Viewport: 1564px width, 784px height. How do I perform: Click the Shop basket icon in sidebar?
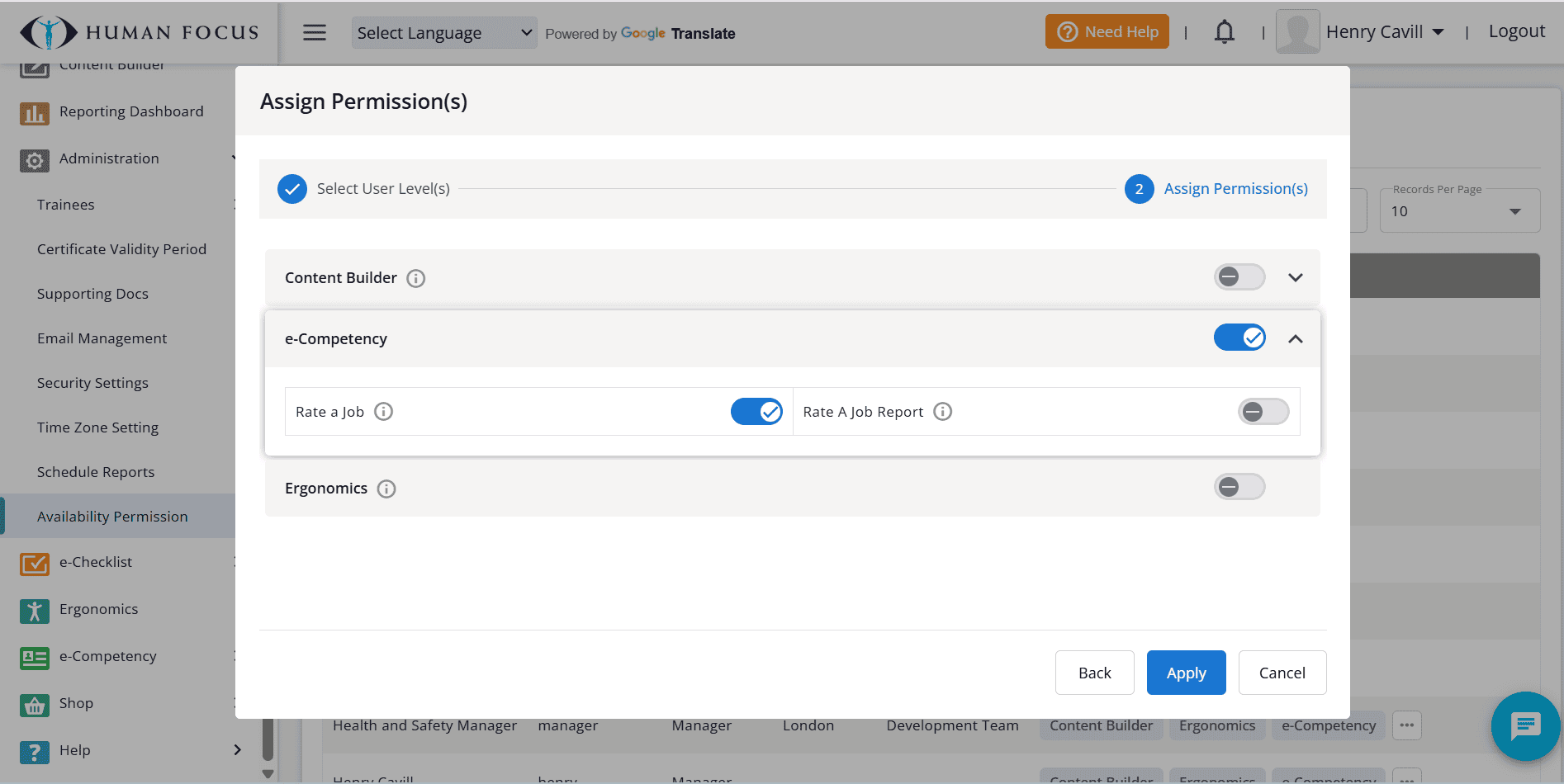pos(34,705)
